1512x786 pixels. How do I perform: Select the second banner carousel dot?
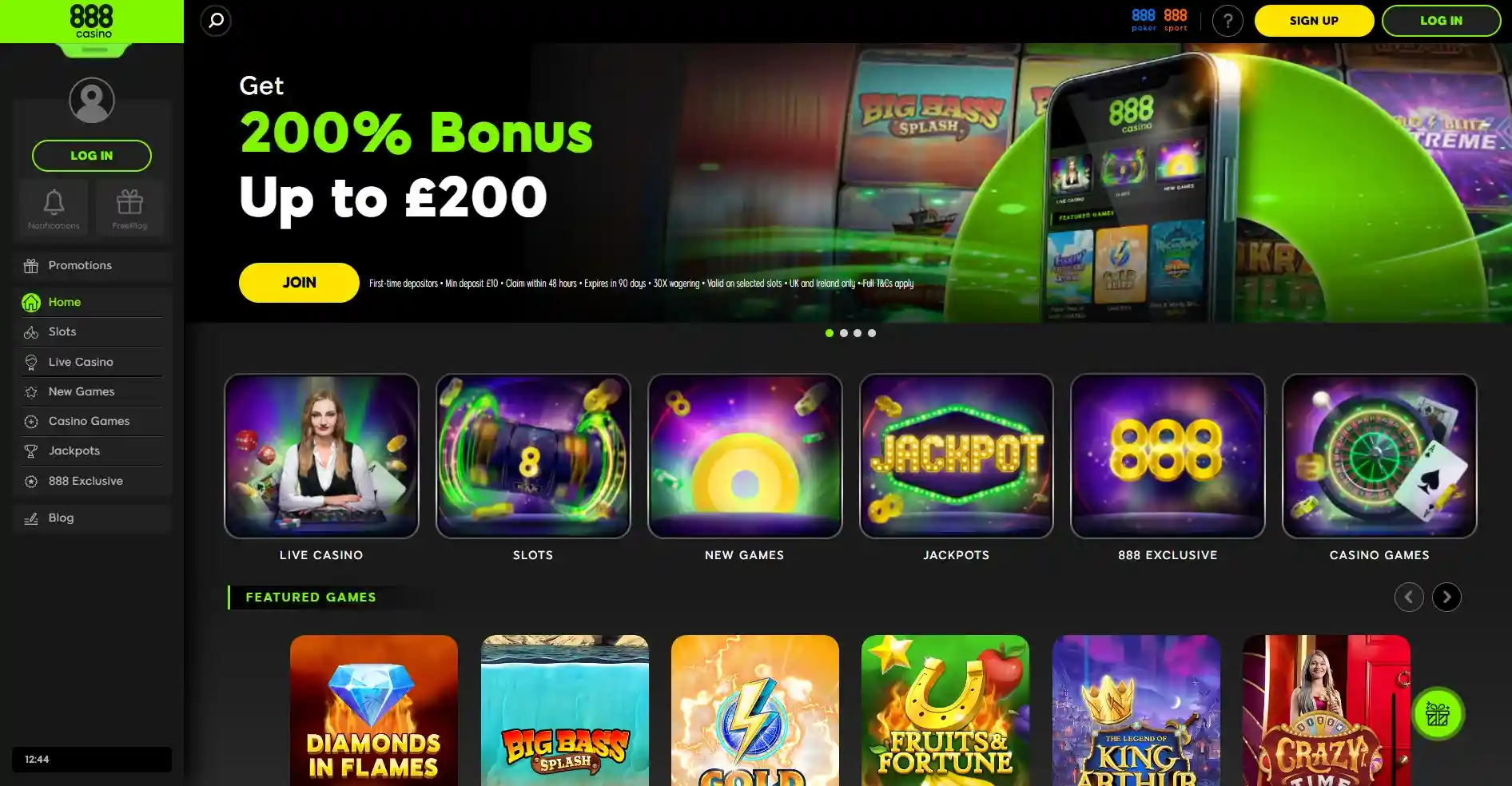[x=844, y=333]
